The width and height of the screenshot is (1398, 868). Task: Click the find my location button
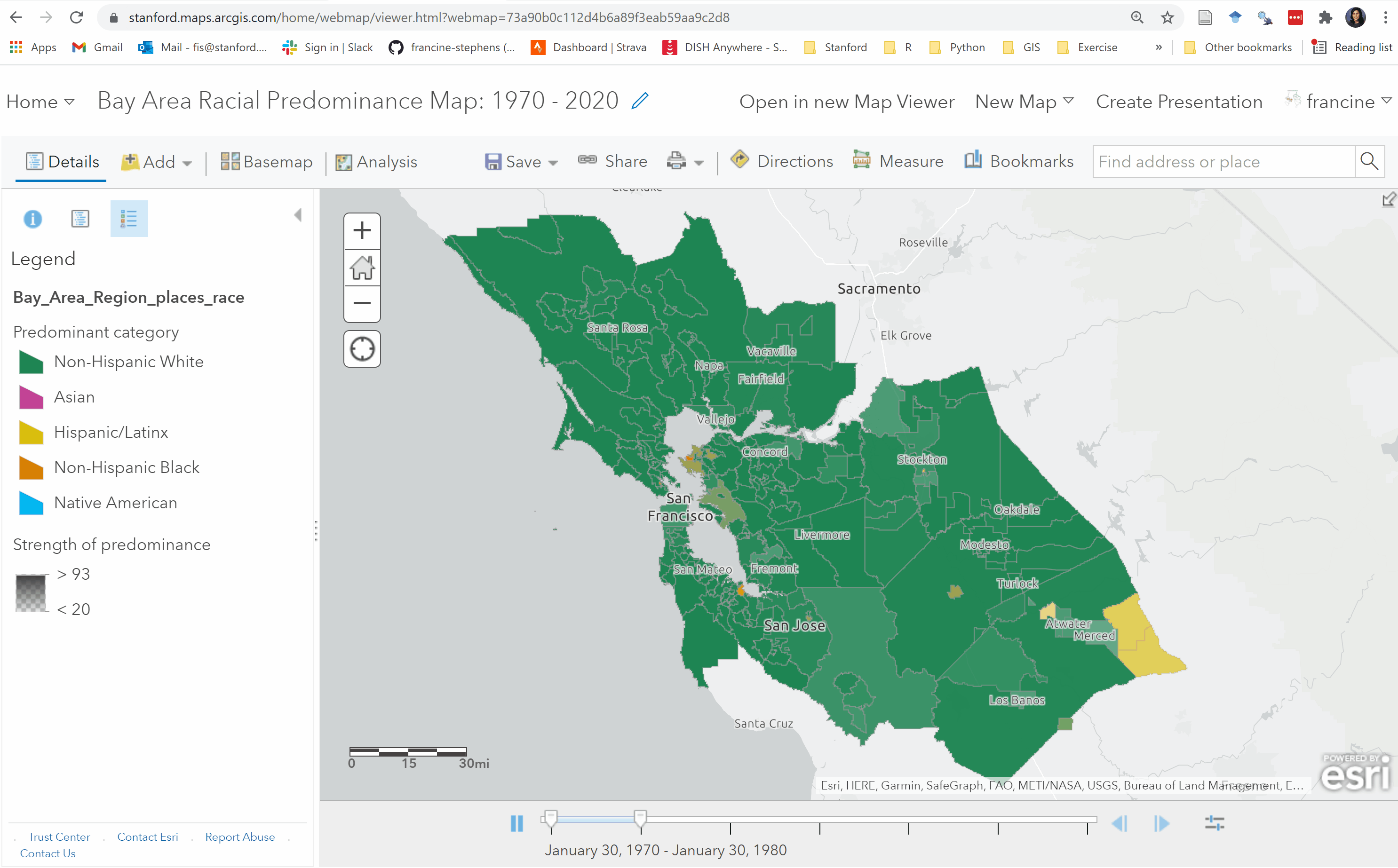click(362, 349)
